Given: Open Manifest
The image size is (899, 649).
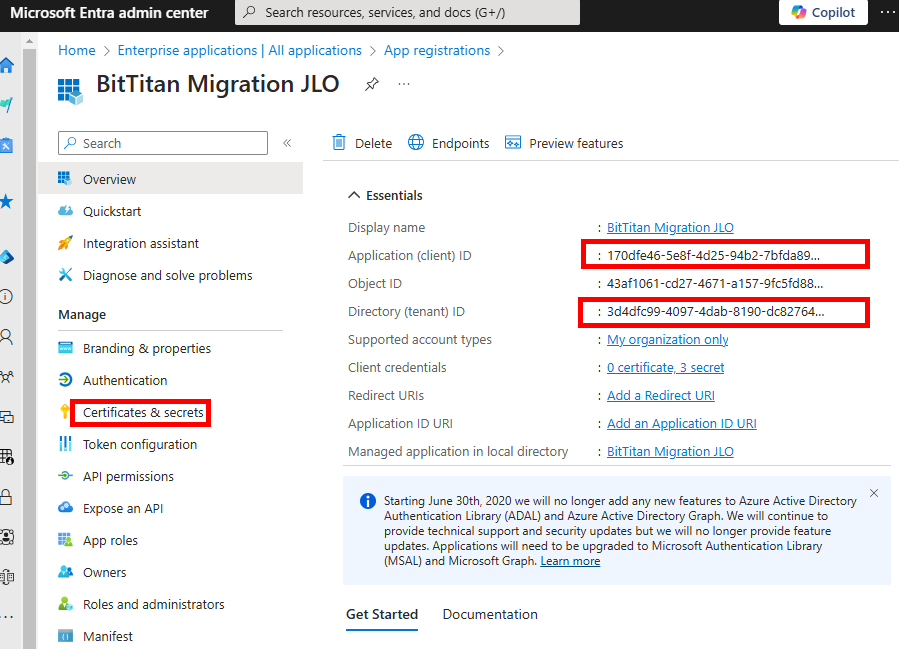Looking at the screenshot, I should [x=107, y=636].
